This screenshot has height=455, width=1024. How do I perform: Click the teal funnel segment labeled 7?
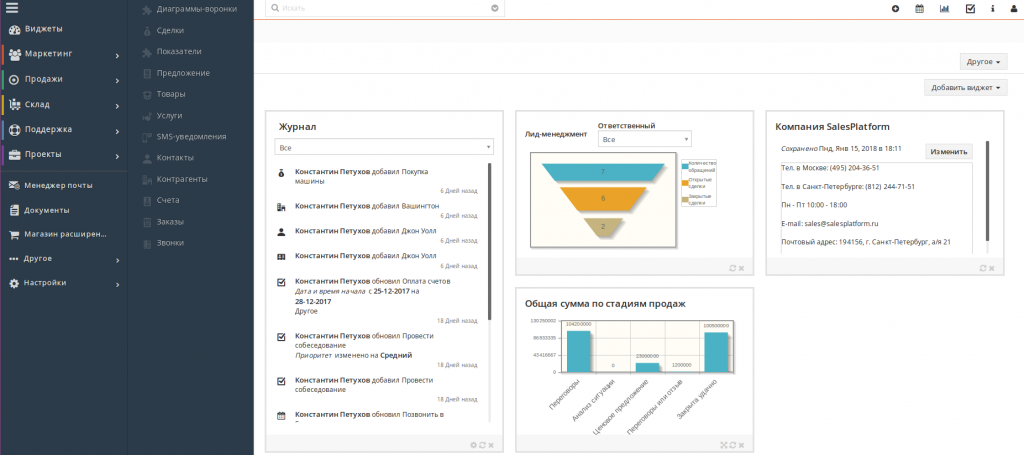click(x=602, y=172)
